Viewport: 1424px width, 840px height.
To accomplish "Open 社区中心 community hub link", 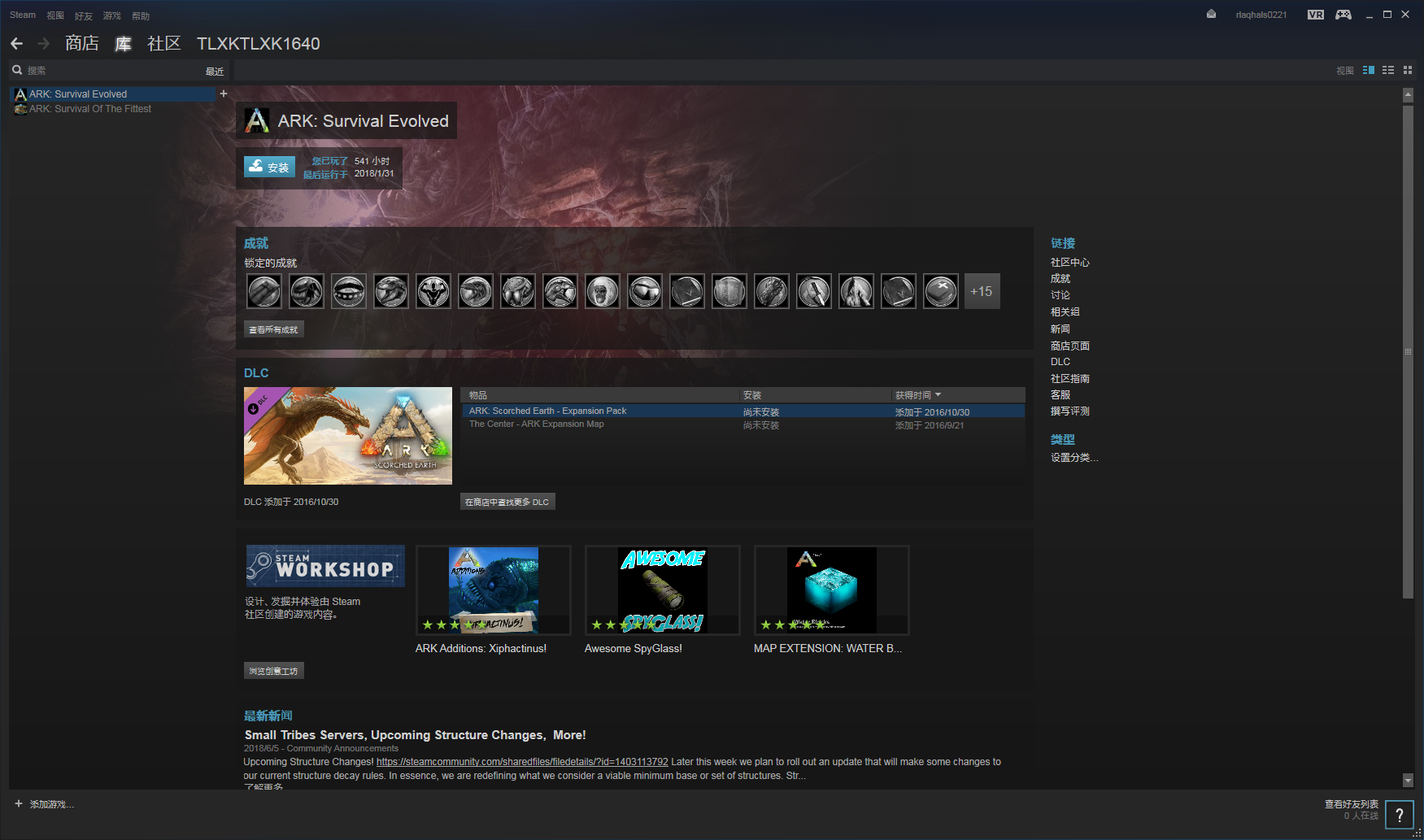I will pyautogui.click(x=1070, y=262).
